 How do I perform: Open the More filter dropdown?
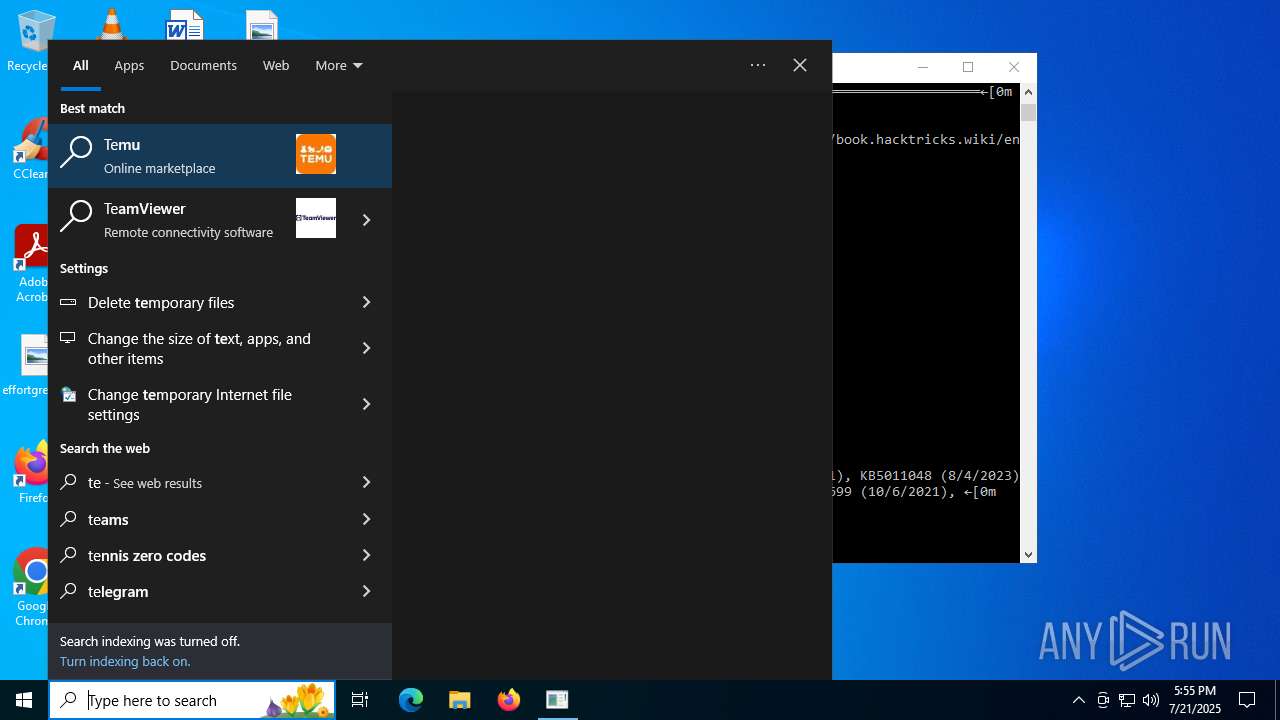[338, 65]
